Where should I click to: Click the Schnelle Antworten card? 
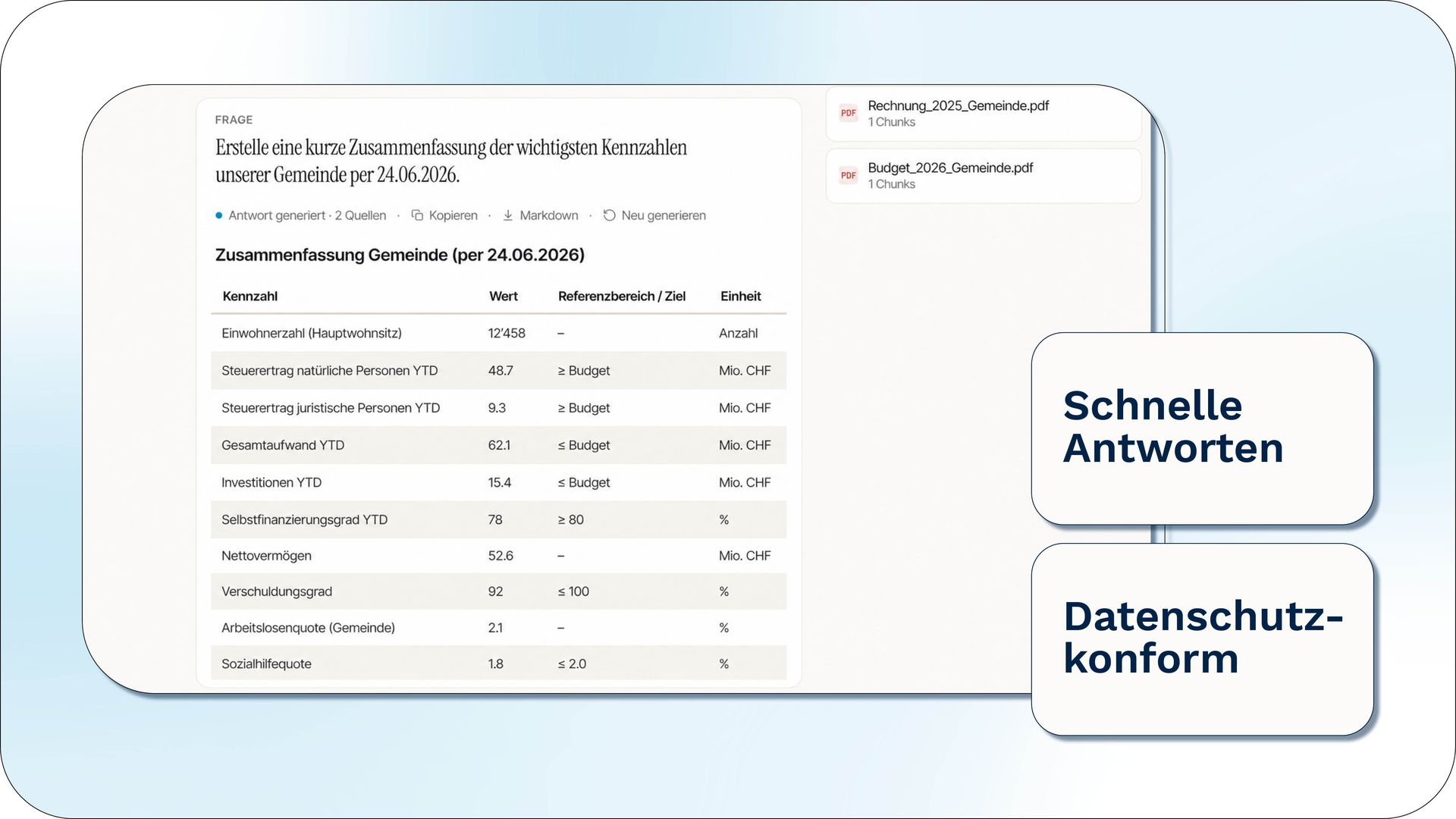pyautogui.click(x=1203, y=428)
